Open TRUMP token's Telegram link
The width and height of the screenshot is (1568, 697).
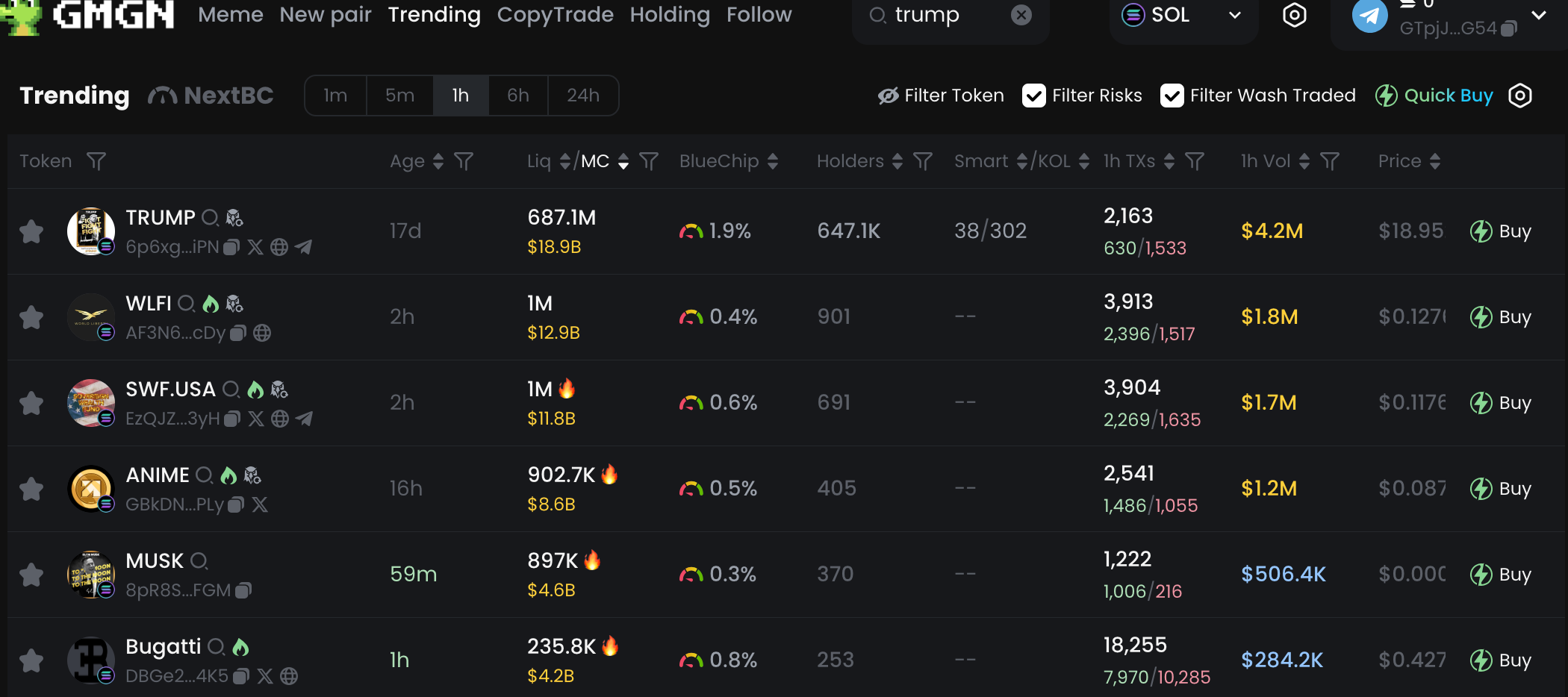click(303, 247)
